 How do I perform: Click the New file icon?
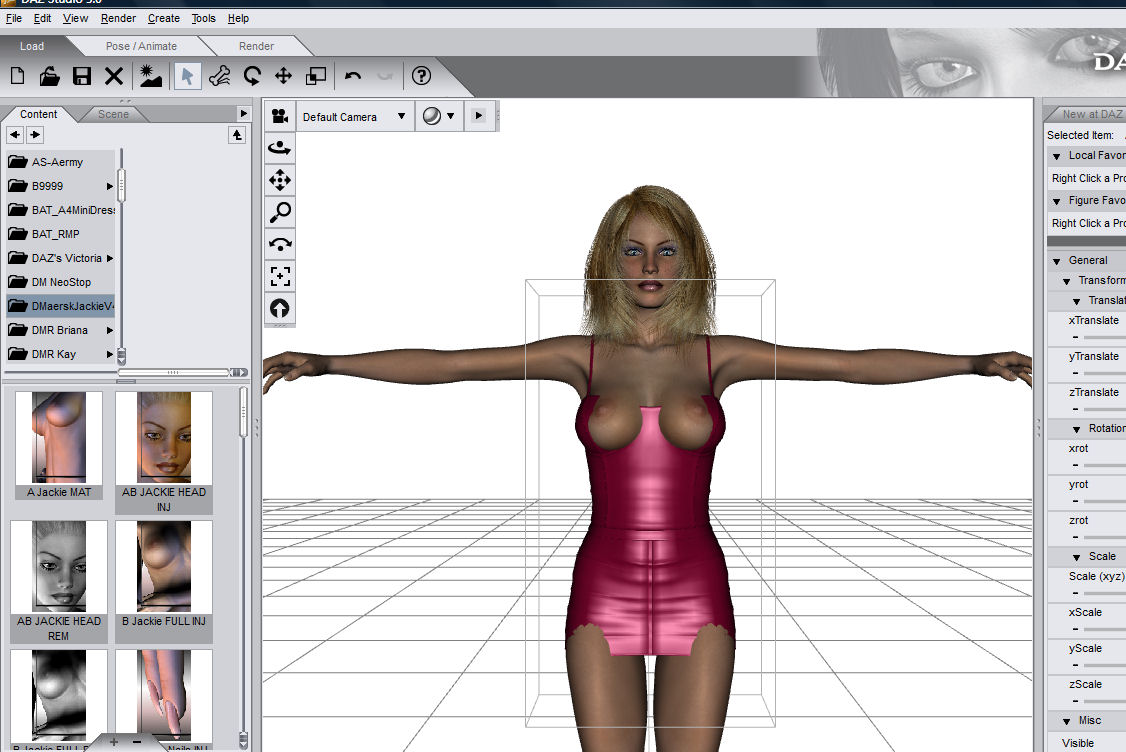[17, 76]
